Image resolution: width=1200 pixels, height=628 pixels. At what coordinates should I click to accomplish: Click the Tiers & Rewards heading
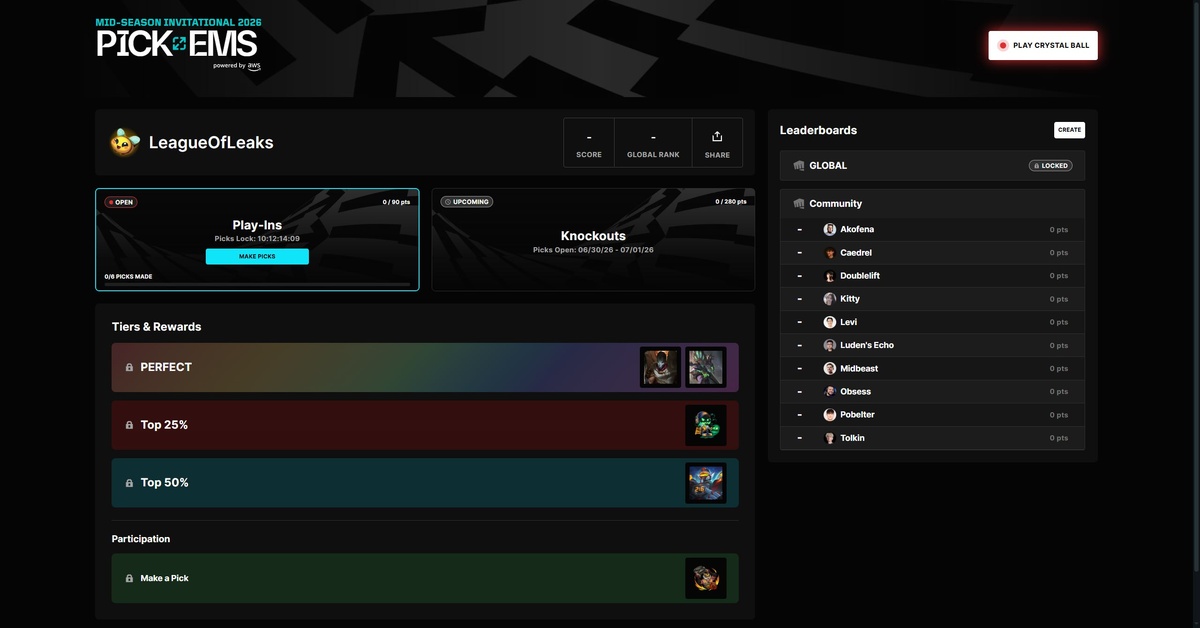click(x=156, y=327)
